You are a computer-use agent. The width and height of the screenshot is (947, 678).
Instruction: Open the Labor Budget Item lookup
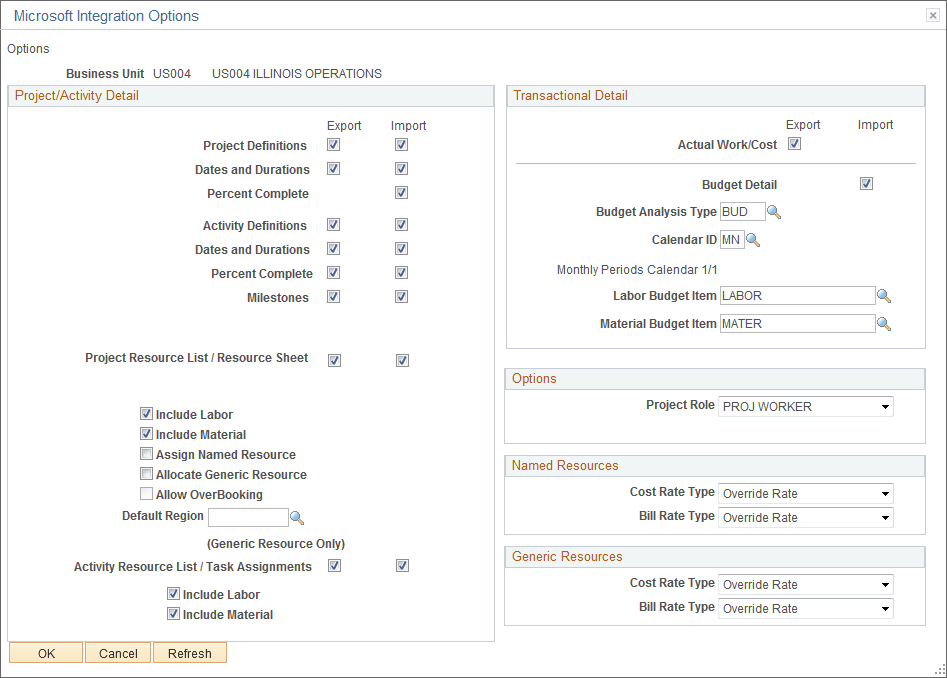pos(885,295)
